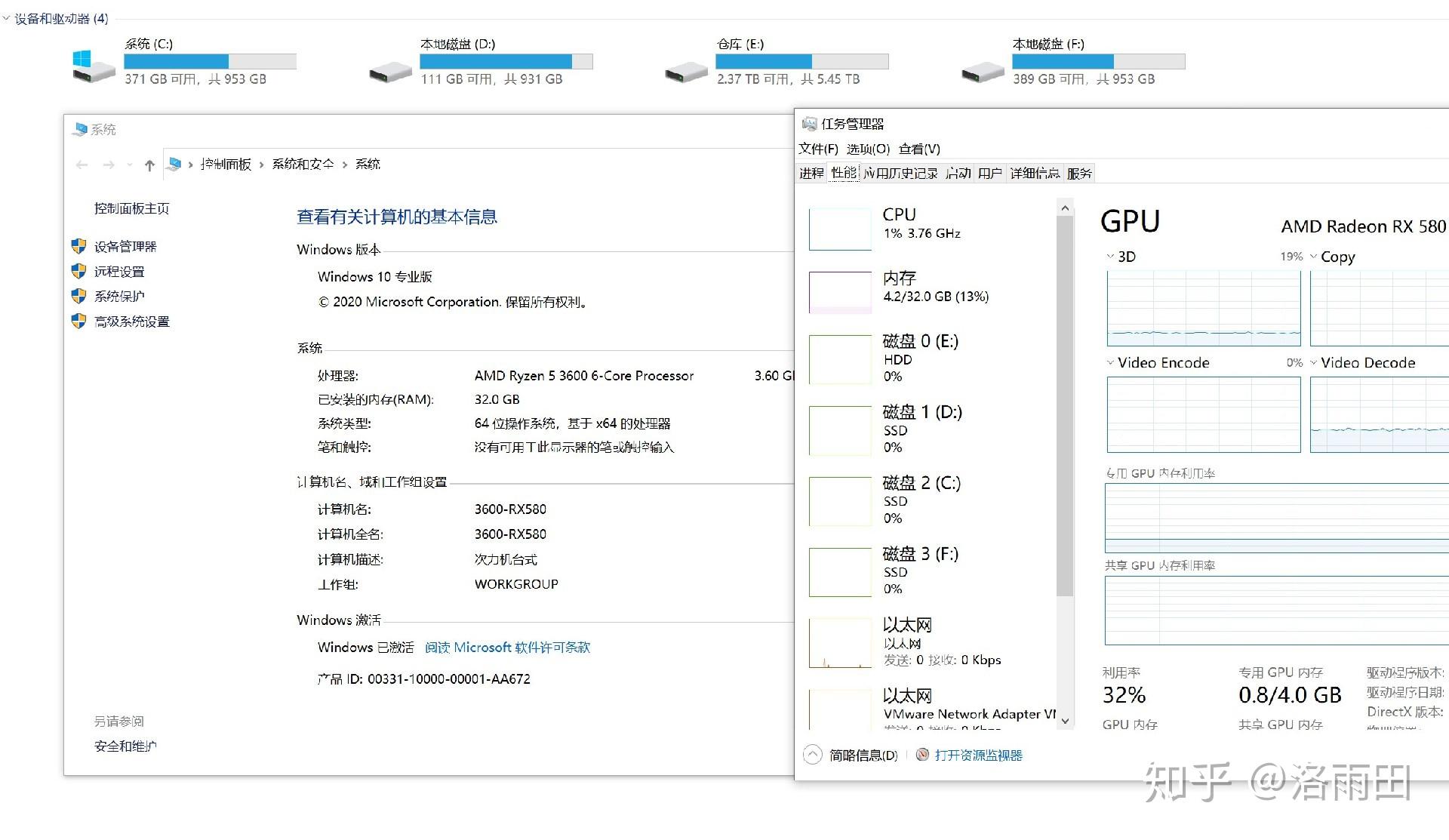Image resolution: width=1449 pixels, height=840 pixels.
Task: Collapse Task Manager with 简略信息(D) button
Action: tap(851, 755)
